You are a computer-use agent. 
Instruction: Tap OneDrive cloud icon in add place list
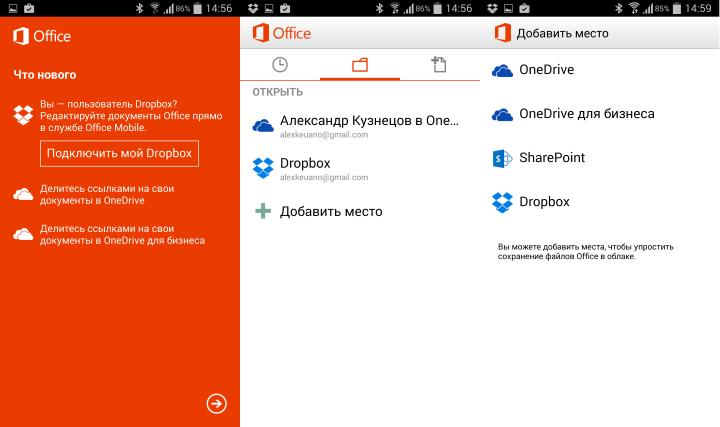[502, 71]
